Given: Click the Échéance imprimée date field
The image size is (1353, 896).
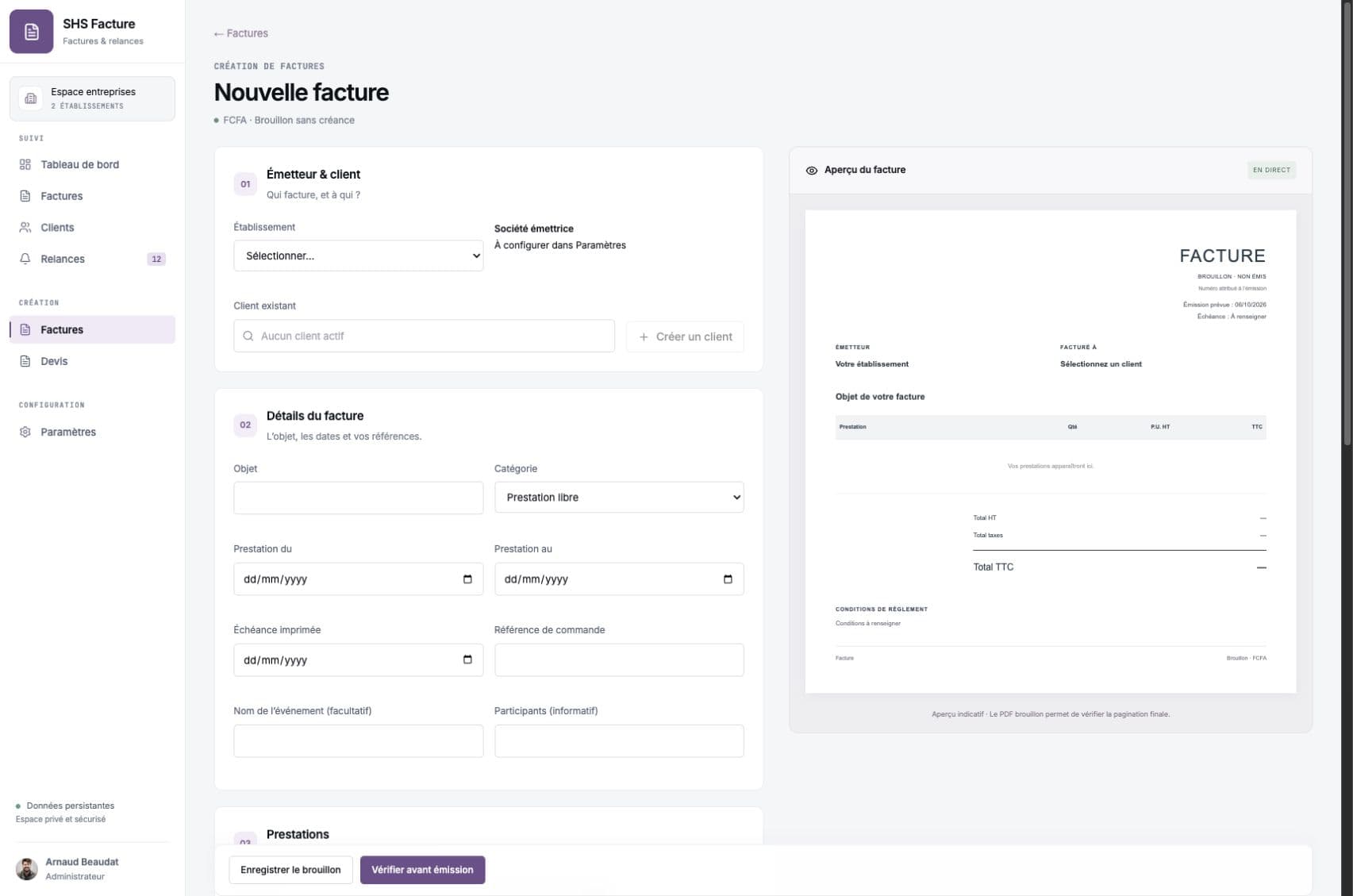Looking at the screenshot, I should tap(358, 660).
